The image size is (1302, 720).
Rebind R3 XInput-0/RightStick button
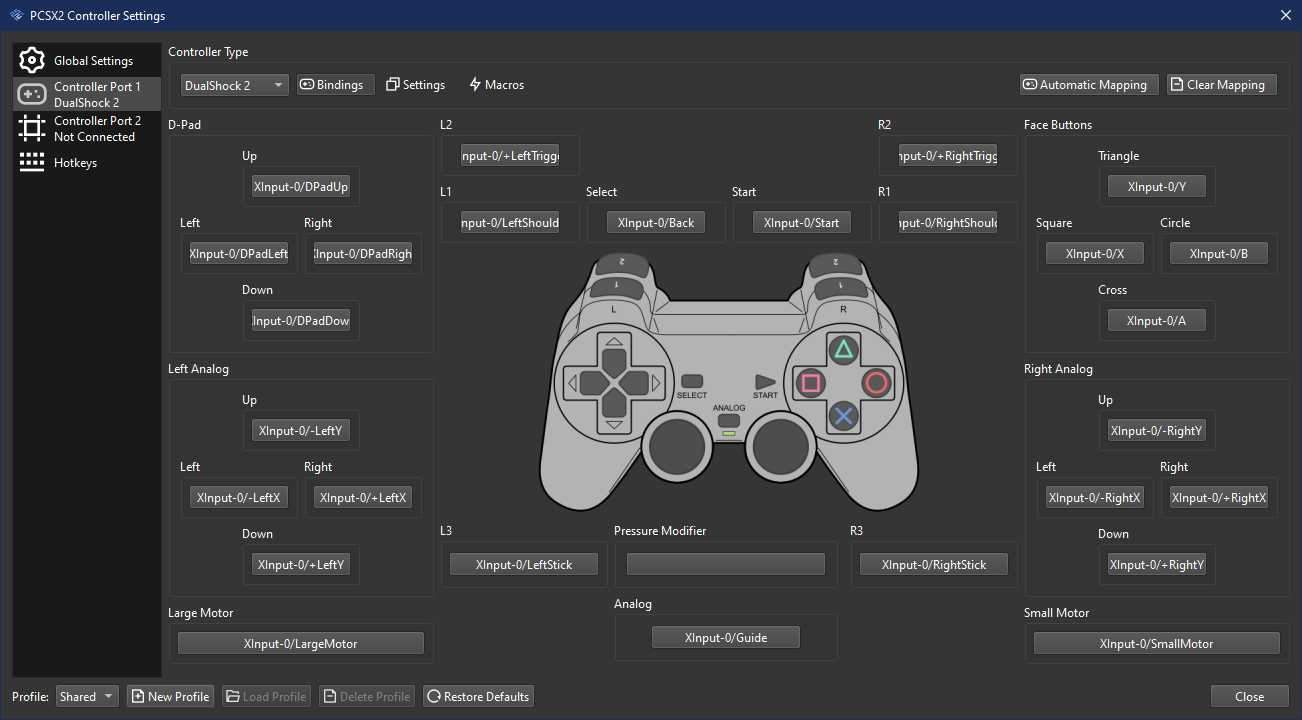pyautogui.click(x=934, y=565)
